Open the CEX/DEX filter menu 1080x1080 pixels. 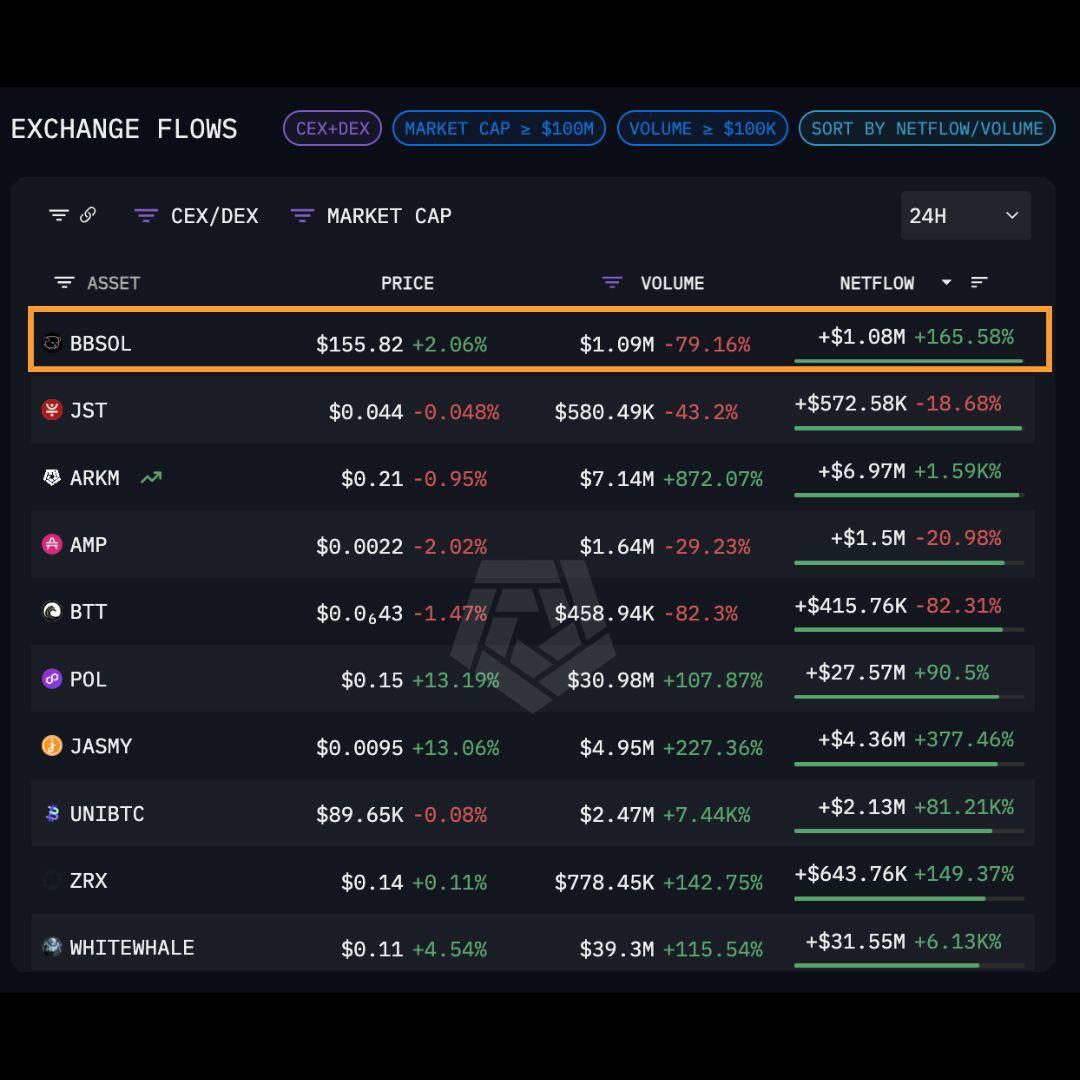[x=196, y=215]
